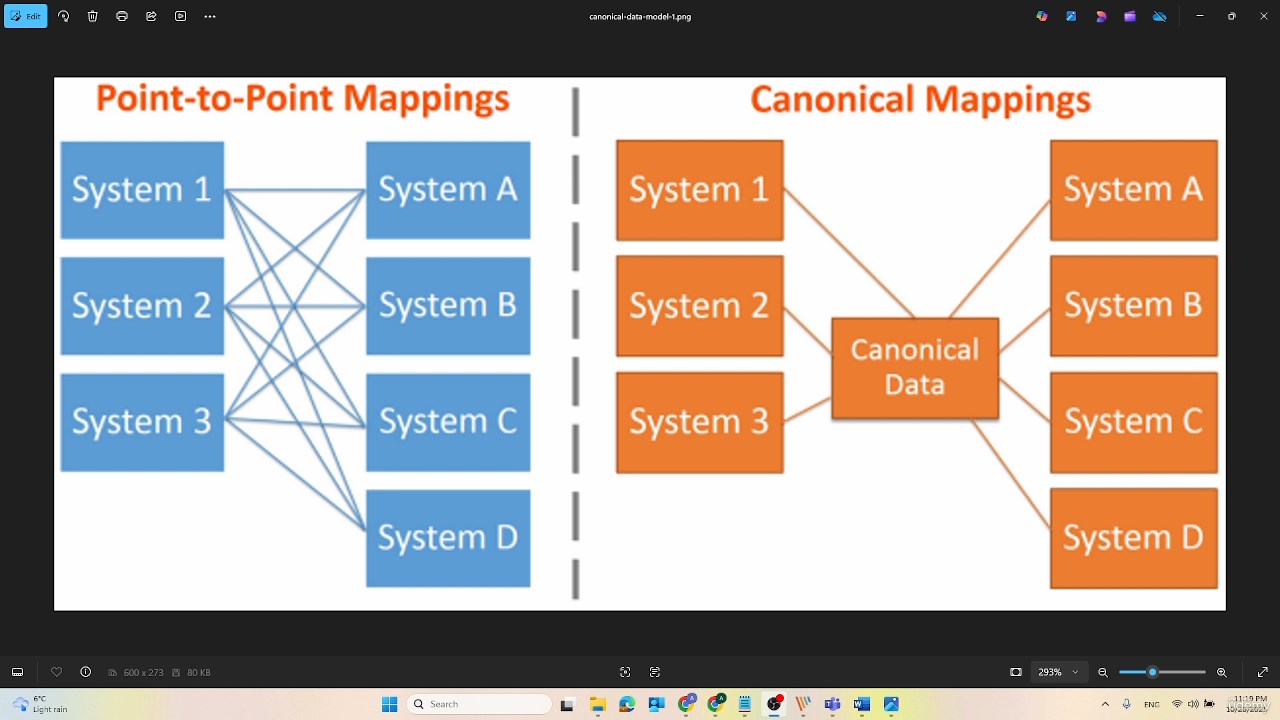Open Microsoft Teams from the taskbar

click(x=832, y=704)
